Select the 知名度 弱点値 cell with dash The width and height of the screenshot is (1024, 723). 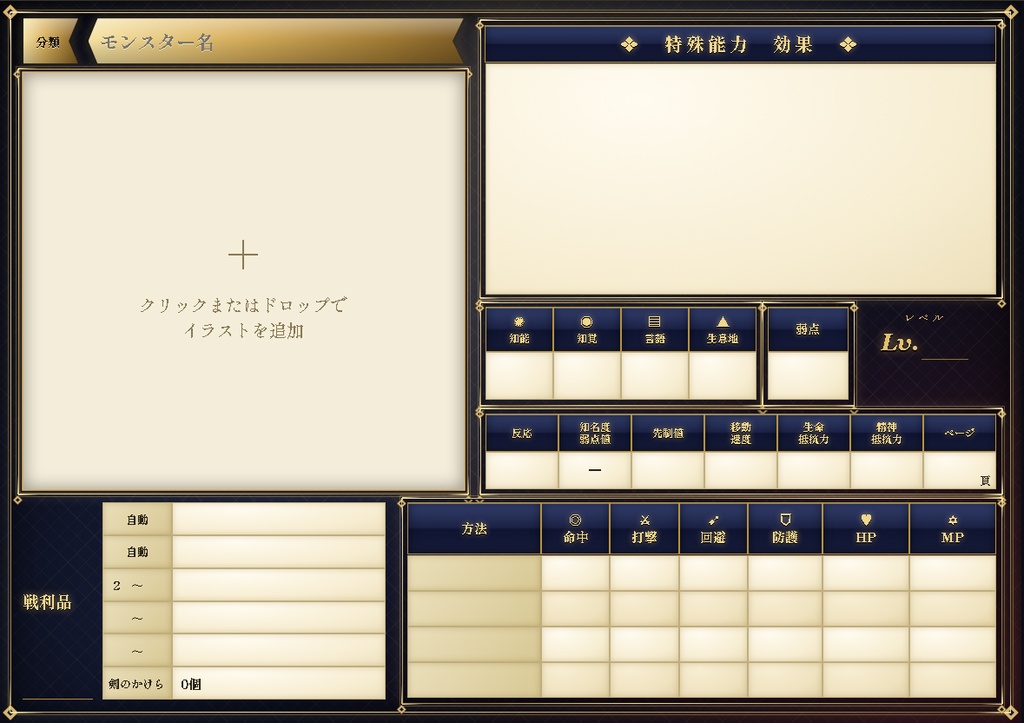pyautogui.click(x=594, y=470)
